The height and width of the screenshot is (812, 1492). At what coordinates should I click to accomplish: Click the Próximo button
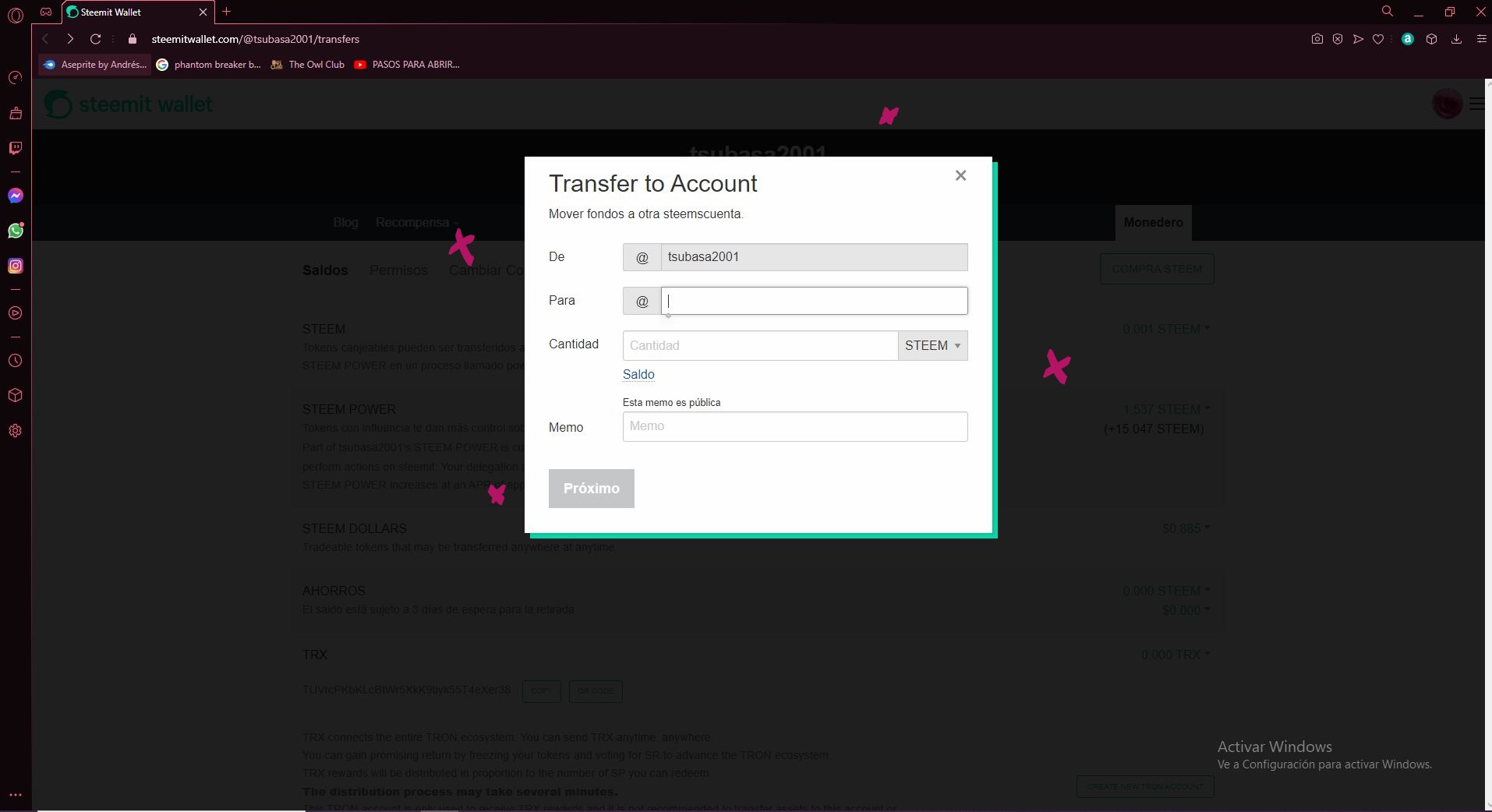click(x=592, y=489)
